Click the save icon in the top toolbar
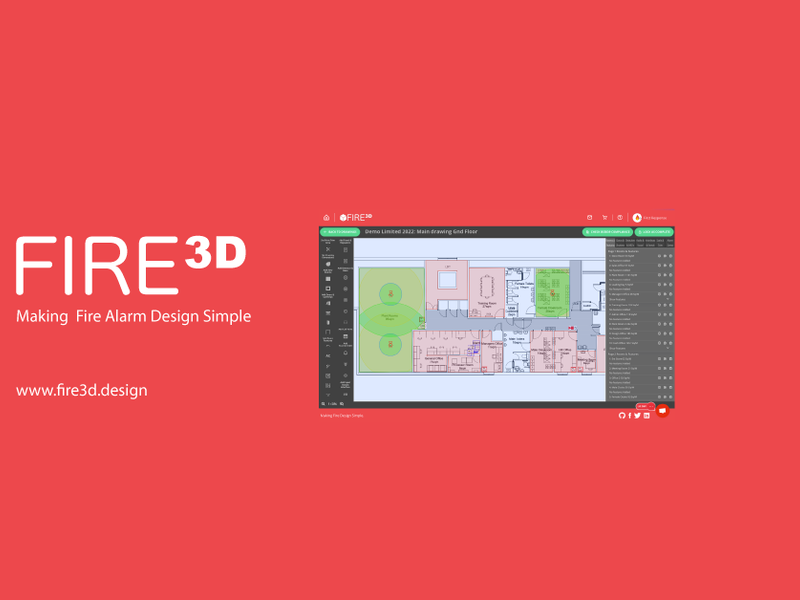The image size is (800, 600). [x=589, y=217]
